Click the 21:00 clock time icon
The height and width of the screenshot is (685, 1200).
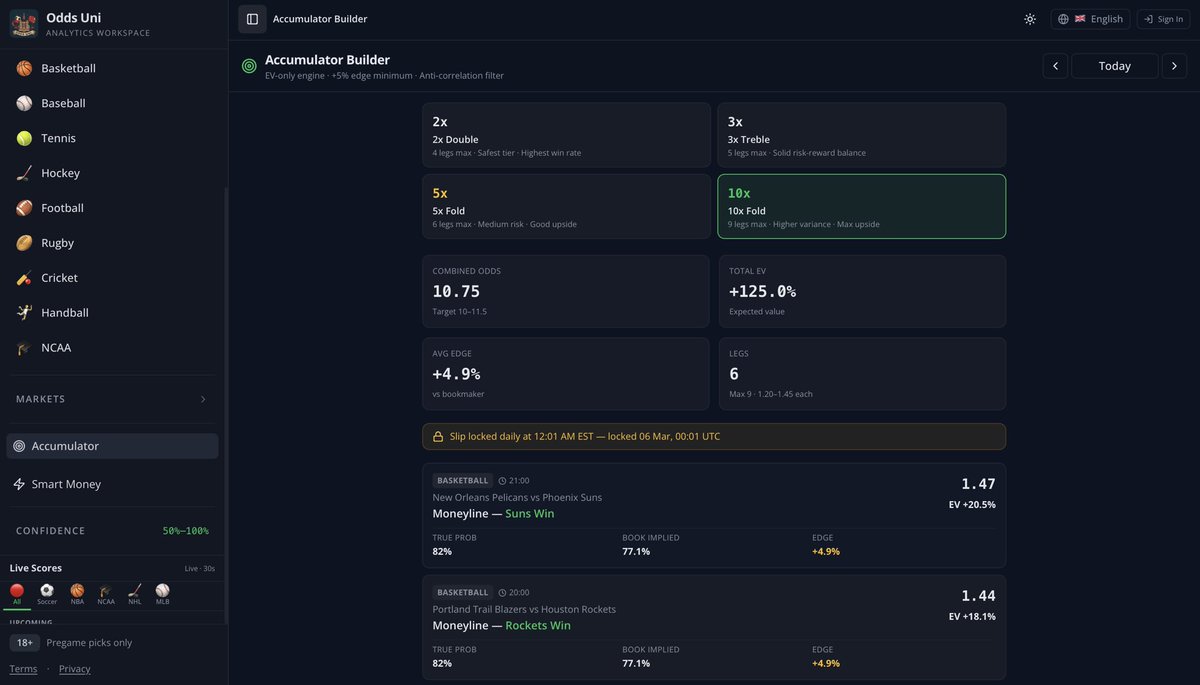(x=503, y=481)
